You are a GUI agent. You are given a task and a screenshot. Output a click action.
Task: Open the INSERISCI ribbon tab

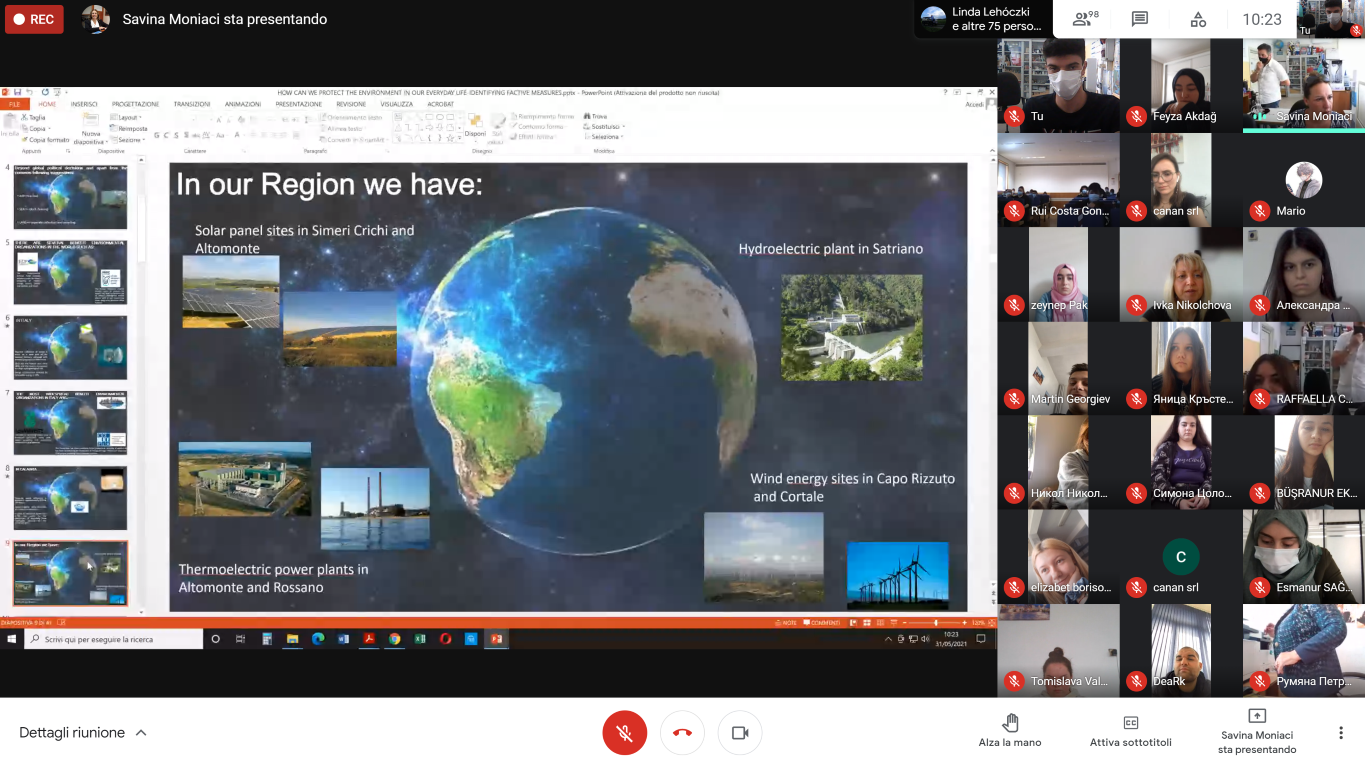(84, 104)
